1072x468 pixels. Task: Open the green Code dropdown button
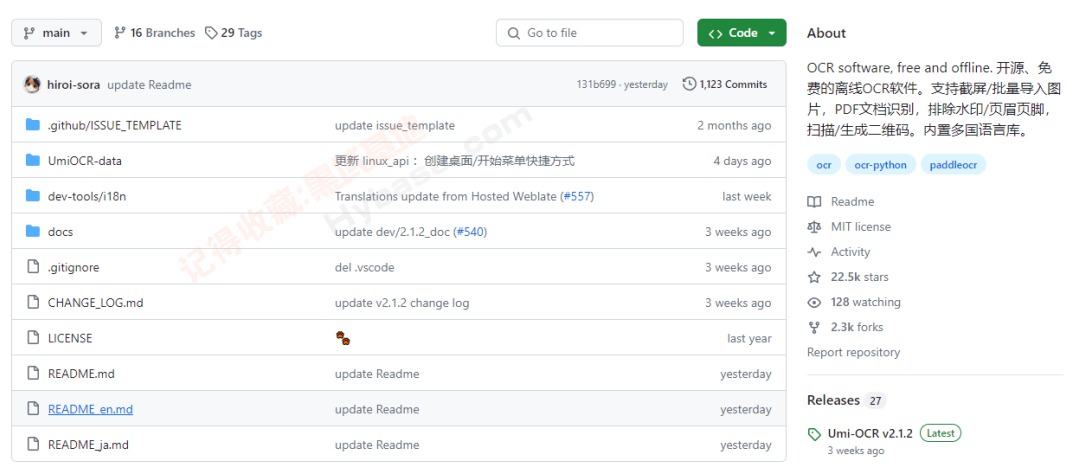(x=742, y=33)
